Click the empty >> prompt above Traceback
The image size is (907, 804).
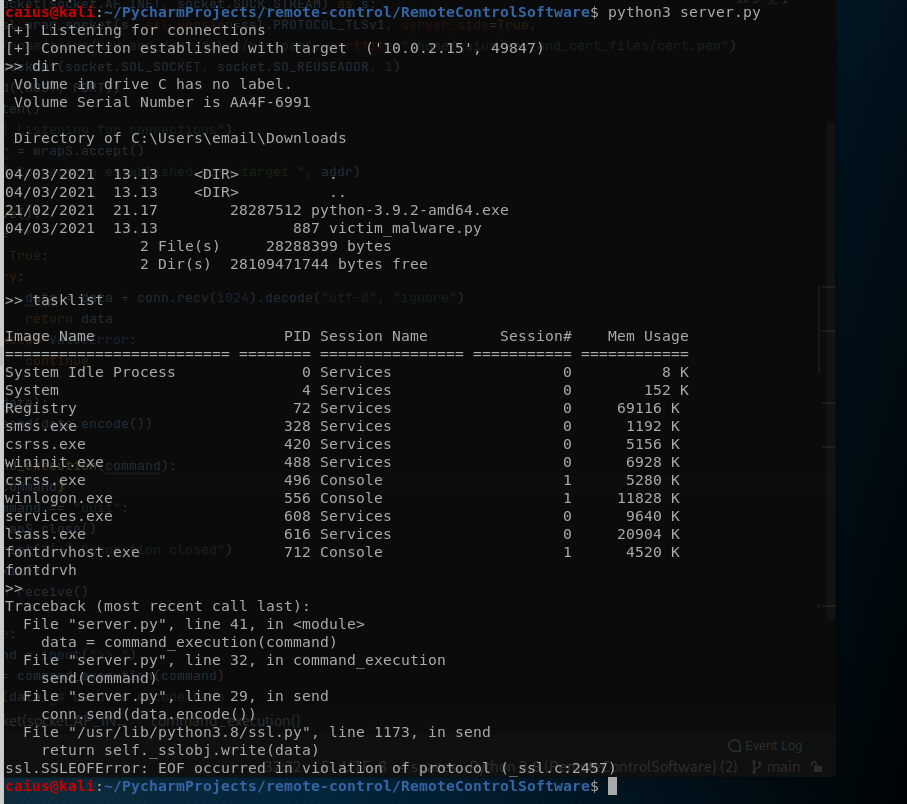[14, 588]
